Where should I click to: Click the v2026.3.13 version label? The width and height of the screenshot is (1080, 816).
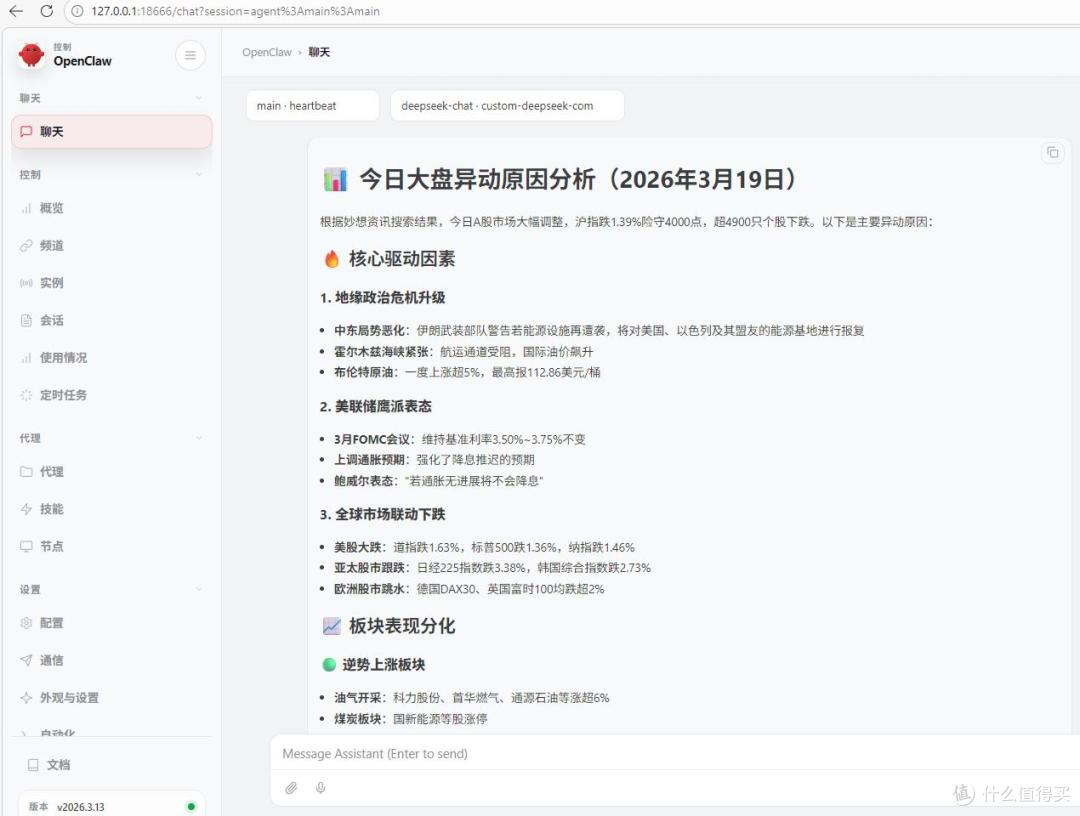81,806
